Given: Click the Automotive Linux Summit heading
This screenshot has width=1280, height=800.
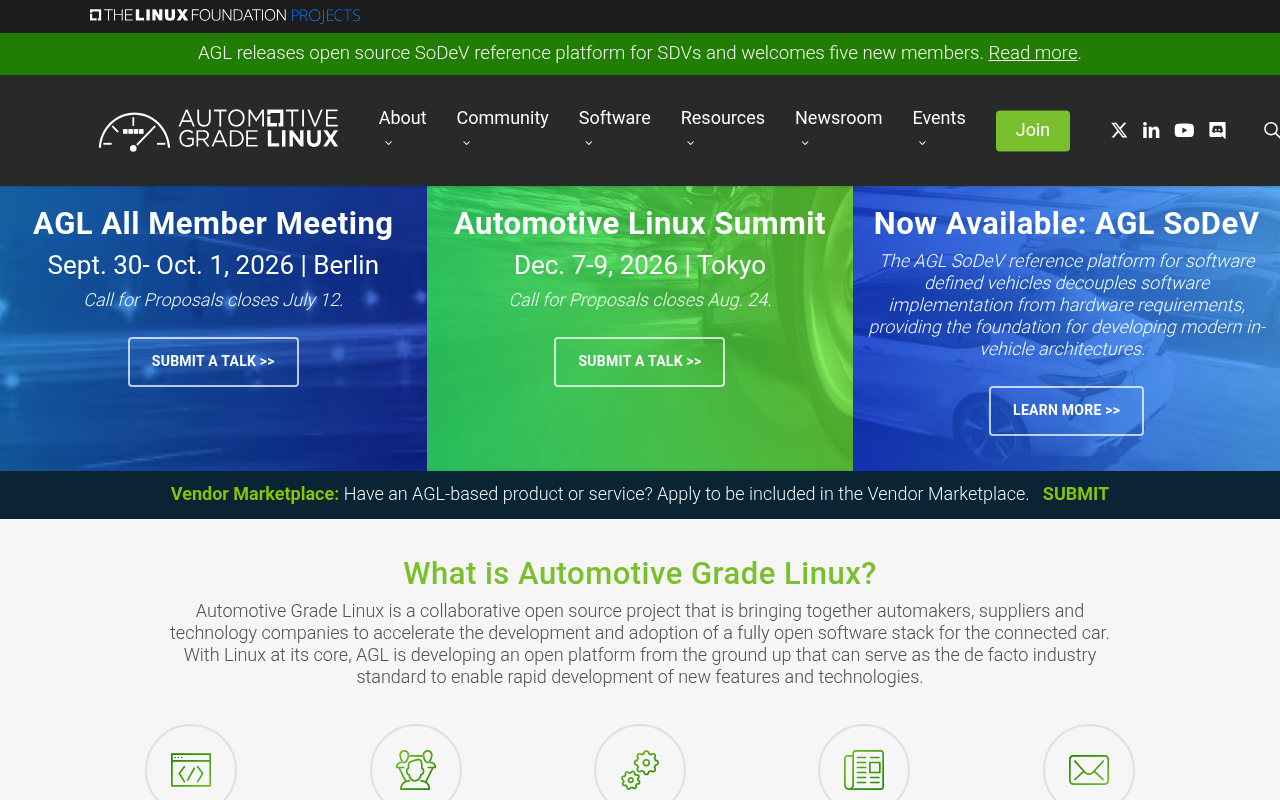Looking at the screenshot, I should click(x=640, y=223).
